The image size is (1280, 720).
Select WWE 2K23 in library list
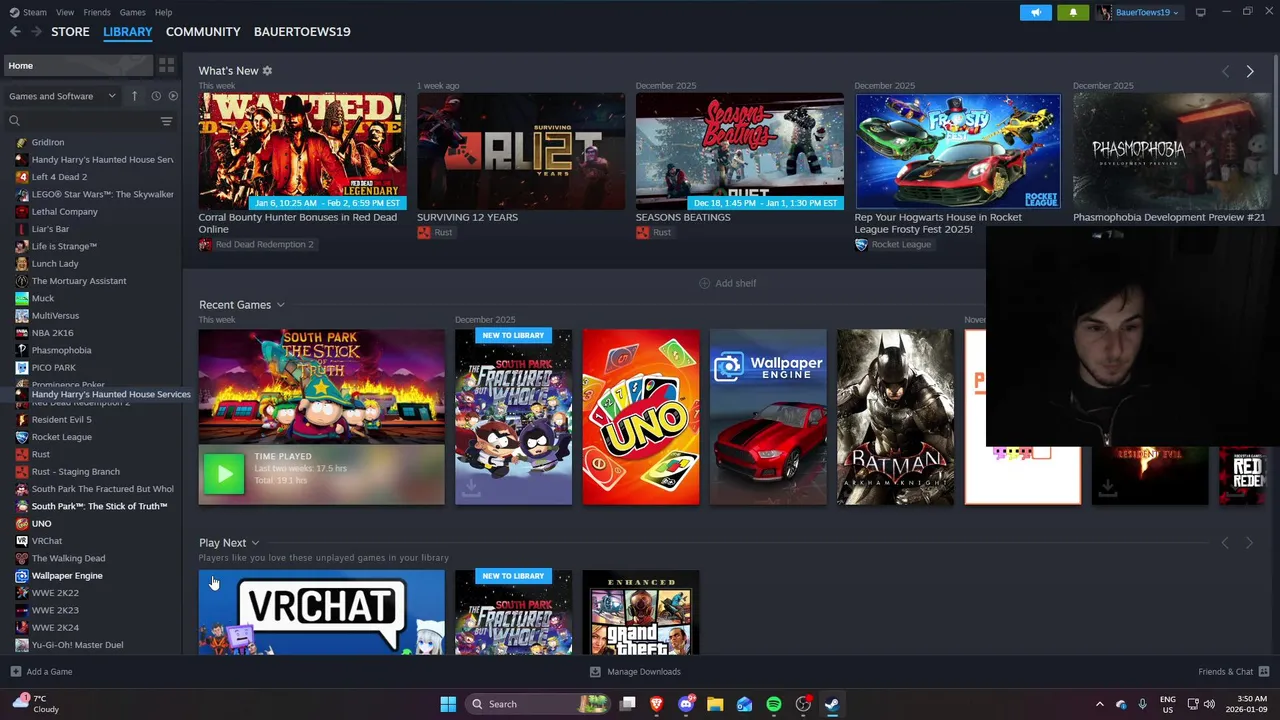click(55, 610)
